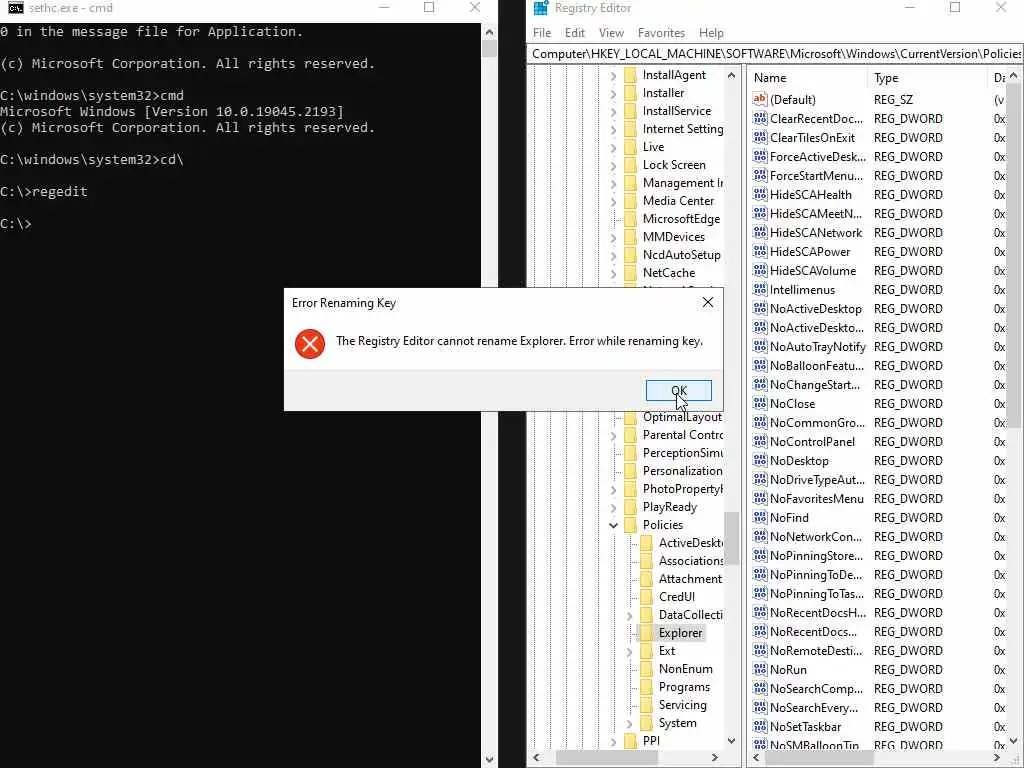Open the View menu in Registry Editor

pos(611,33)
